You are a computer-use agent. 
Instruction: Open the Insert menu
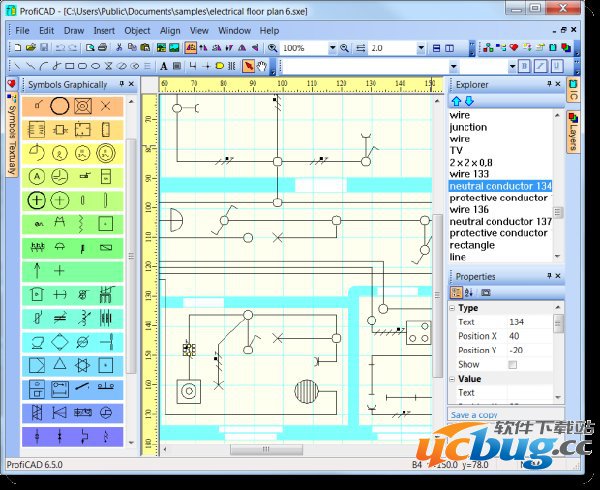pyautogui.click(x=104, y=30)
